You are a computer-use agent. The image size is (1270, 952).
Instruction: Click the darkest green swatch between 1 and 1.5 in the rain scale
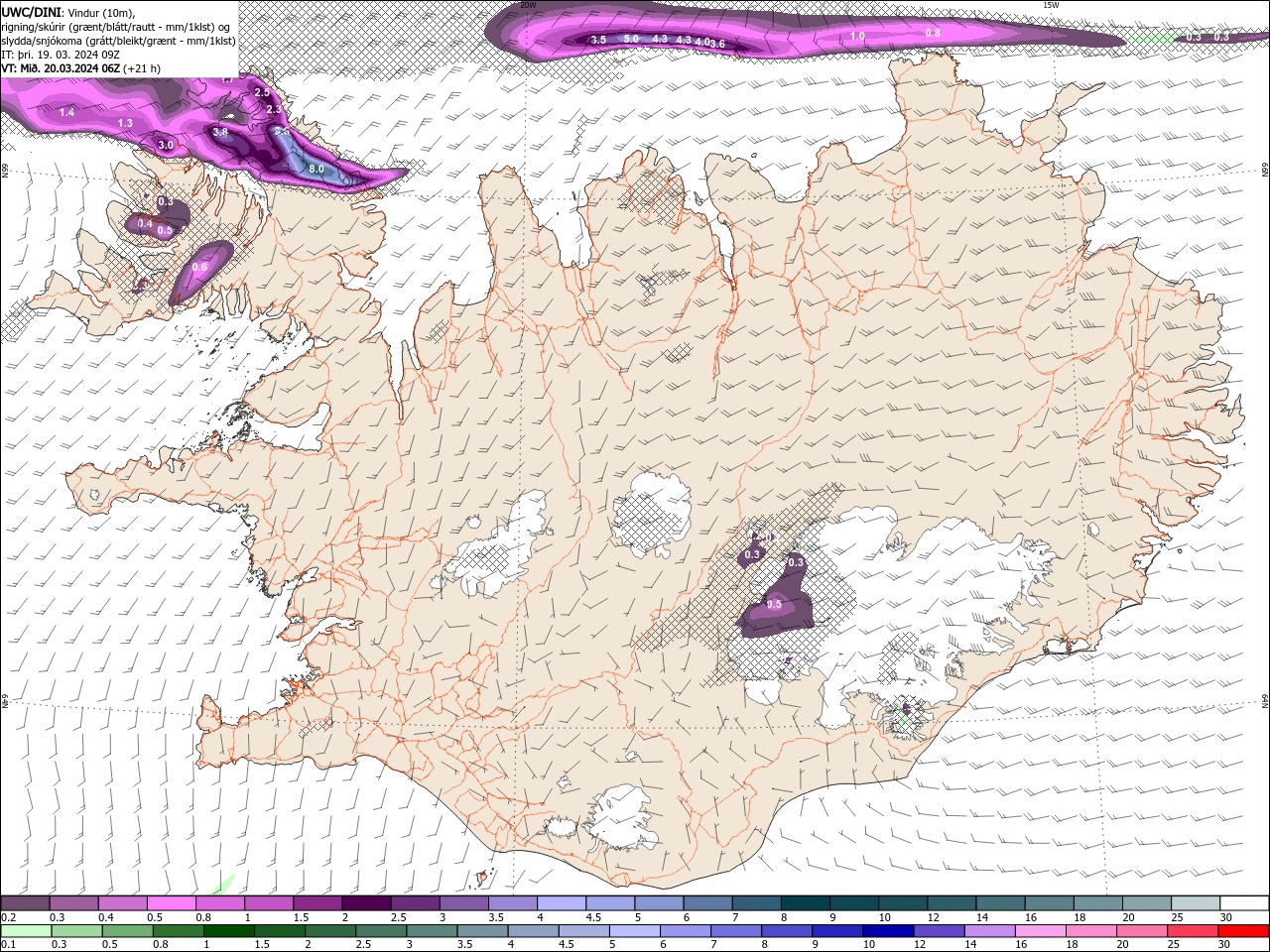pyautogui.click(x=229, y=931)
